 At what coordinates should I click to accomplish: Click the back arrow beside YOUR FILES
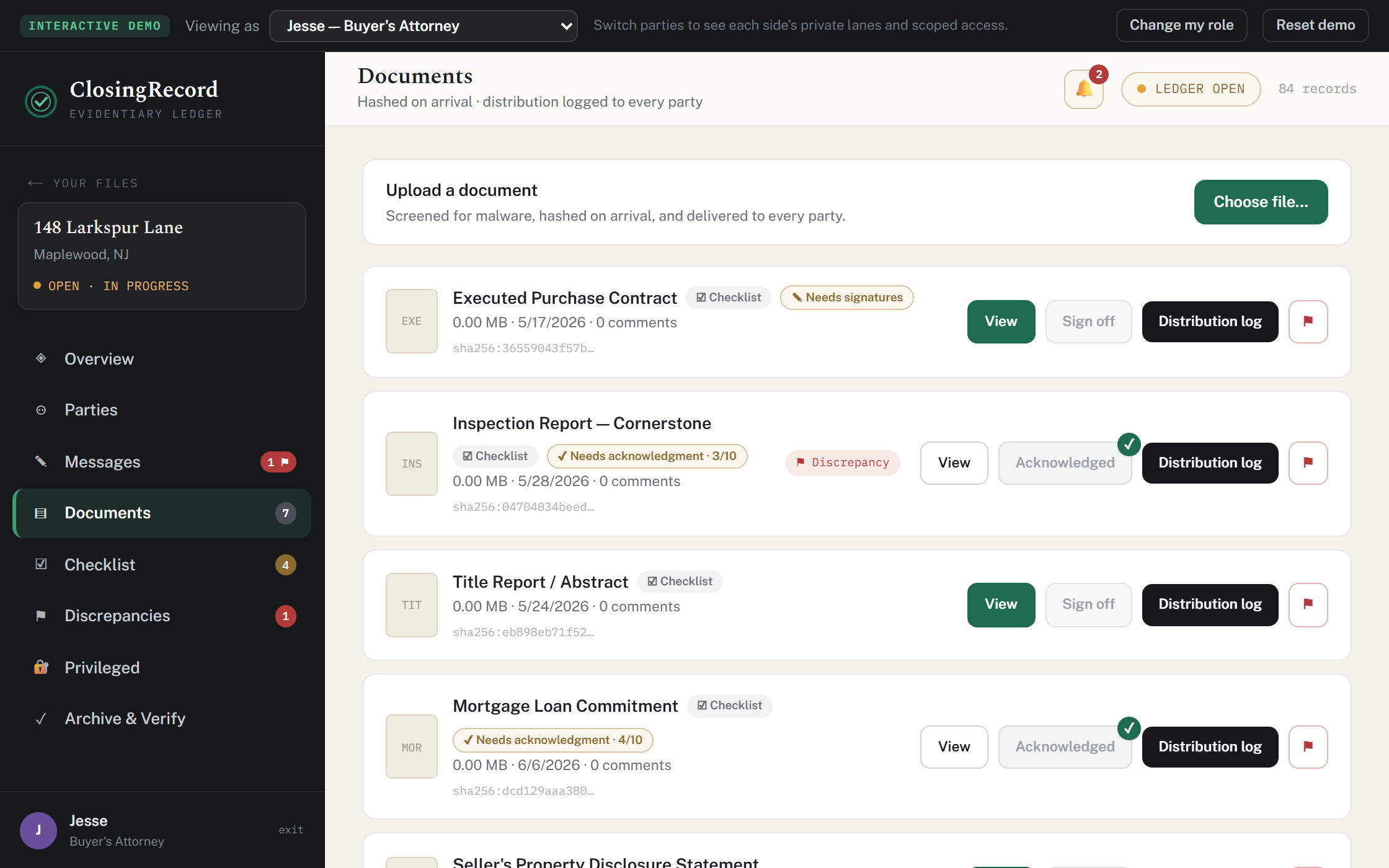35,184
